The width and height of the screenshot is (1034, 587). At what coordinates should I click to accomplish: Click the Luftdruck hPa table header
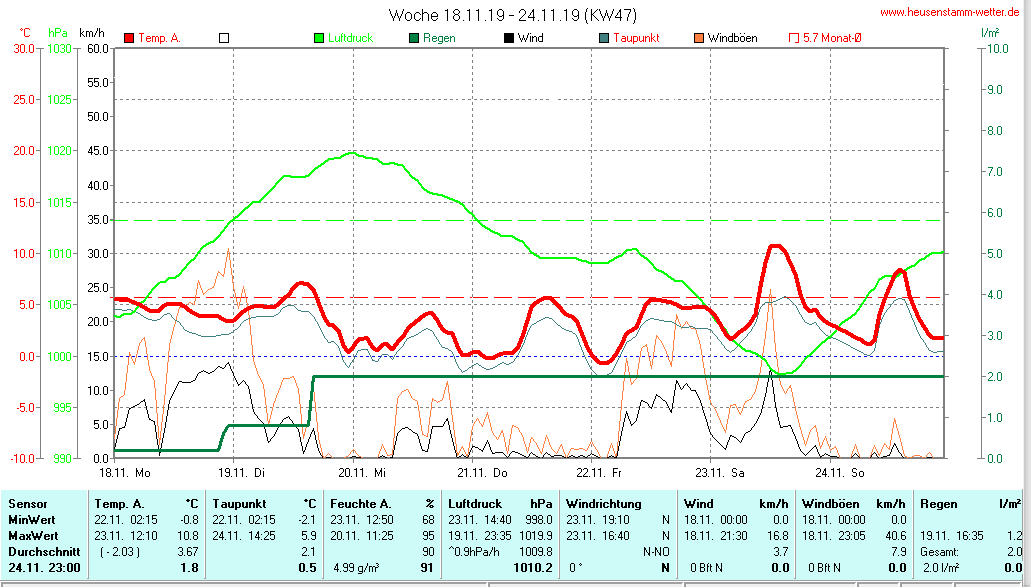500,504
